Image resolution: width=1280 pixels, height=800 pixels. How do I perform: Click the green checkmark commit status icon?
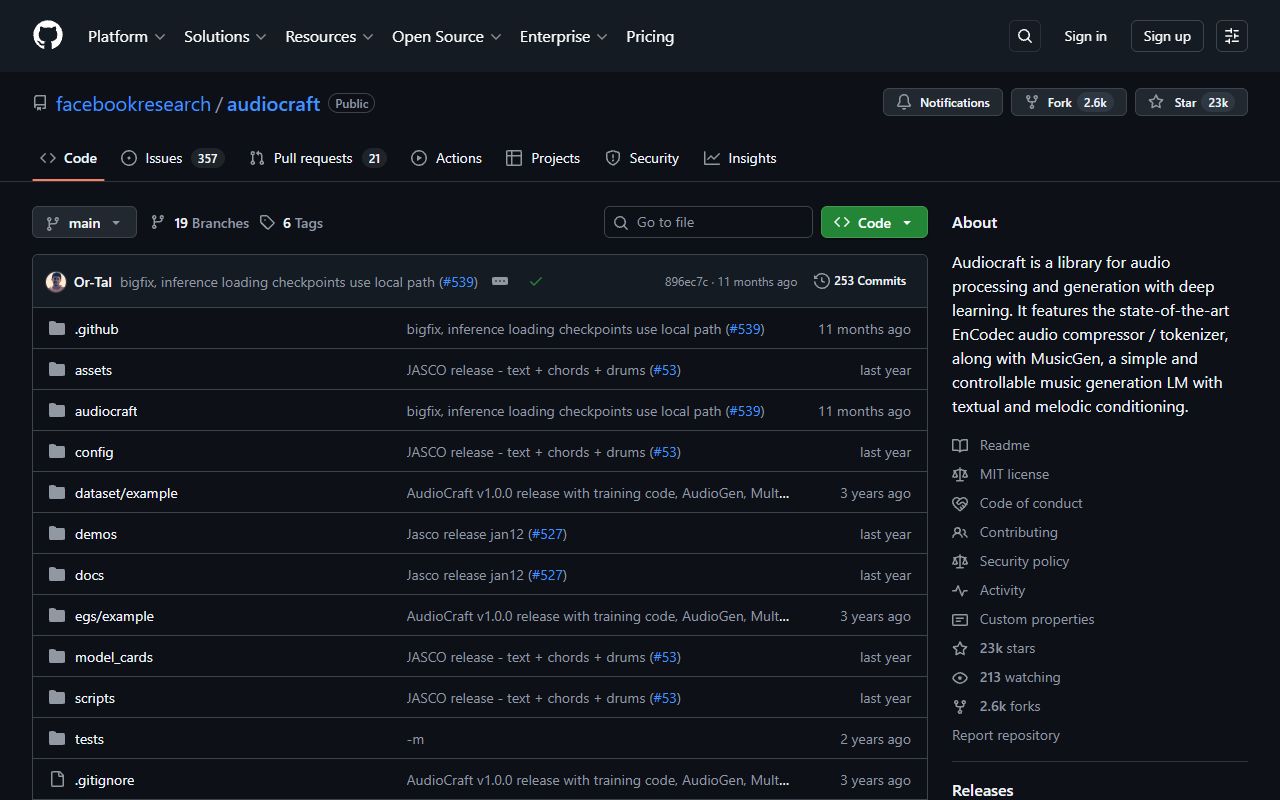tap(536, 281)
